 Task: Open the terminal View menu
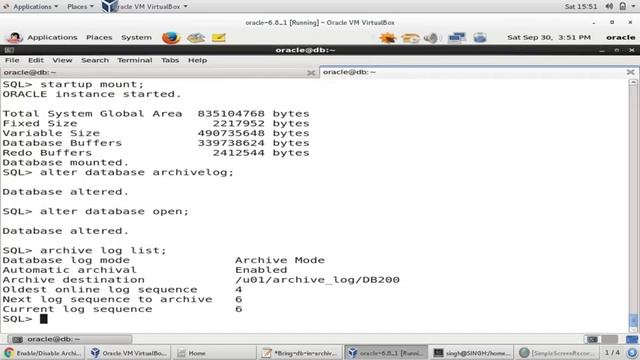coord(62,60)
